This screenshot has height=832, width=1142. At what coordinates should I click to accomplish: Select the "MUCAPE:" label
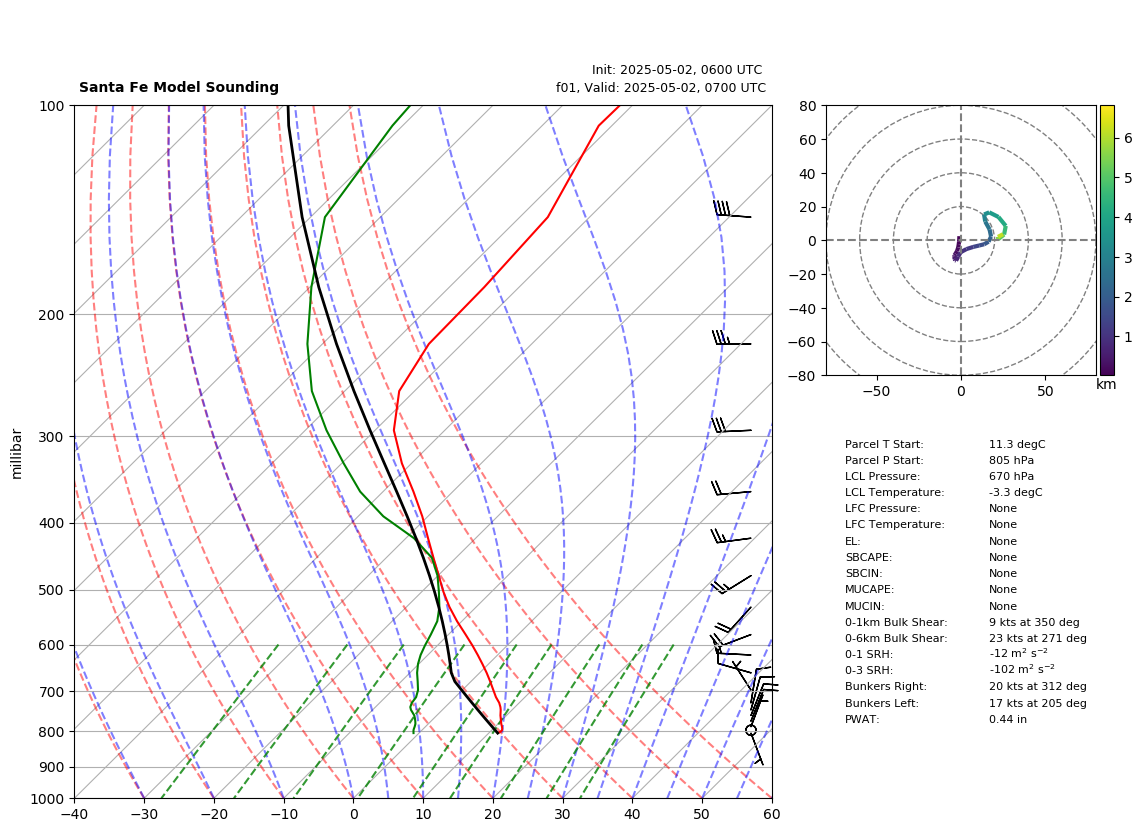click(x=869, y=589)
